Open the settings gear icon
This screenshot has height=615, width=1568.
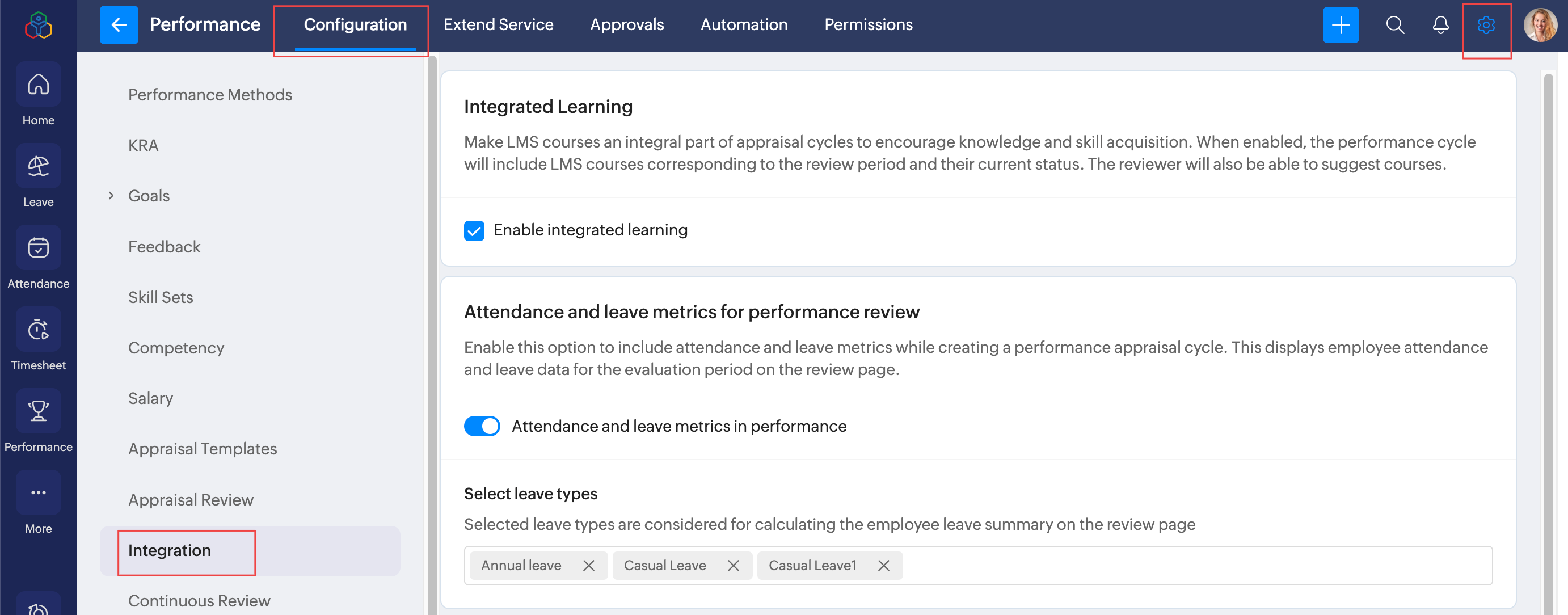point(1486,25)
